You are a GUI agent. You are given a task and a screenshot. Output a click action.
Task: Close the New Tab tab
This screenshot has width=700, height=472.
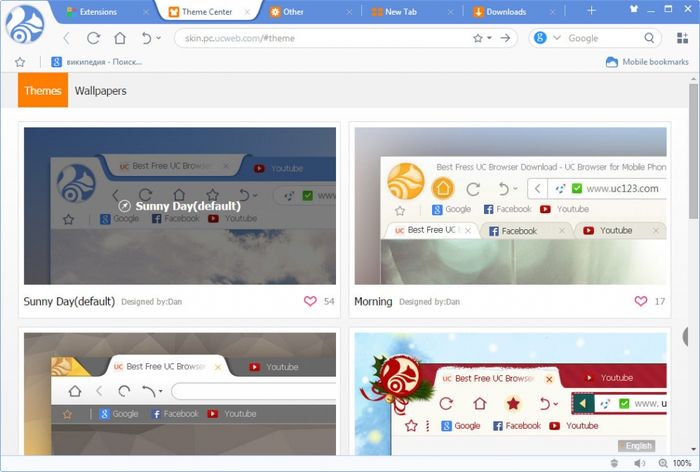(450, 13)
